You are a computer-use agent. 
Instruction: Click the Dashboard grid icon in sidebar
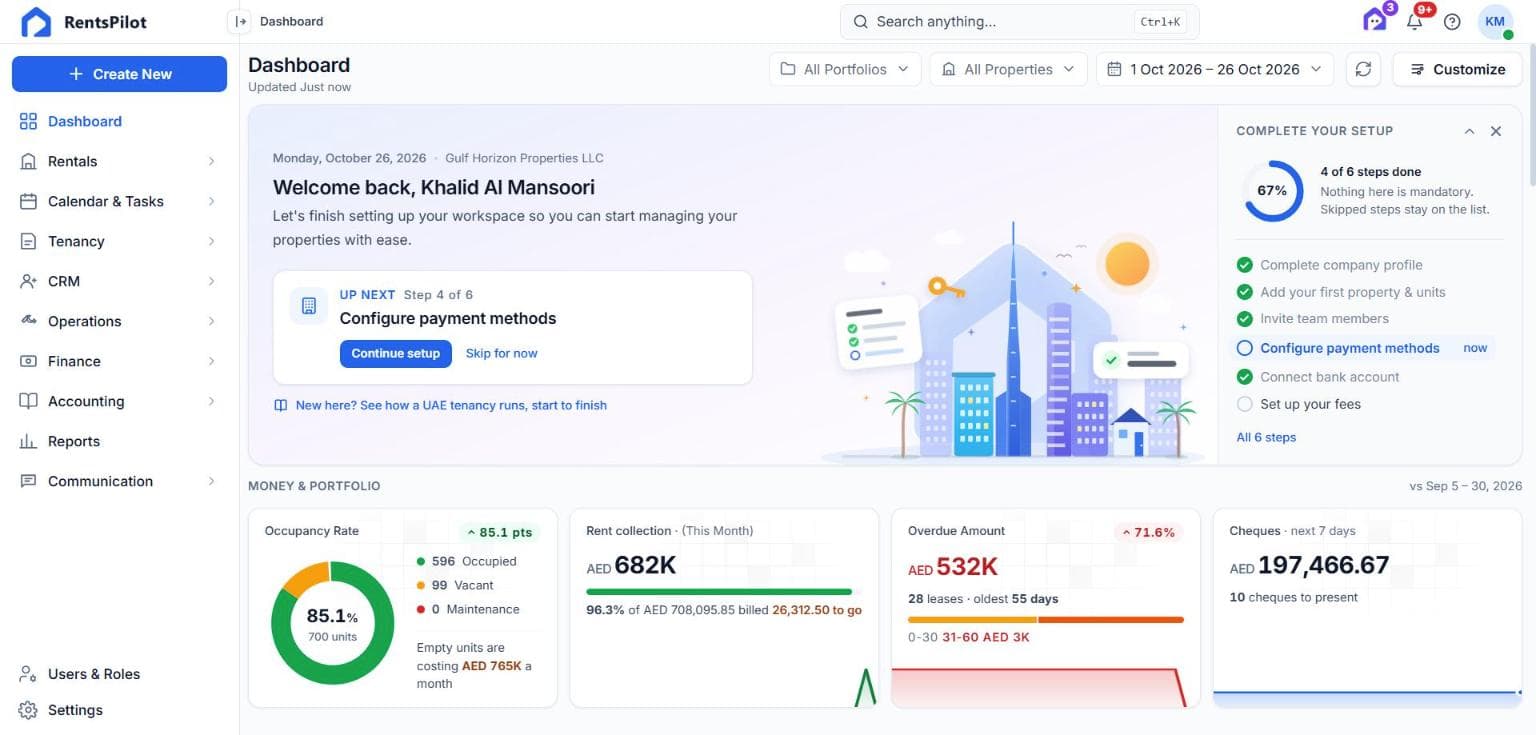28,121
